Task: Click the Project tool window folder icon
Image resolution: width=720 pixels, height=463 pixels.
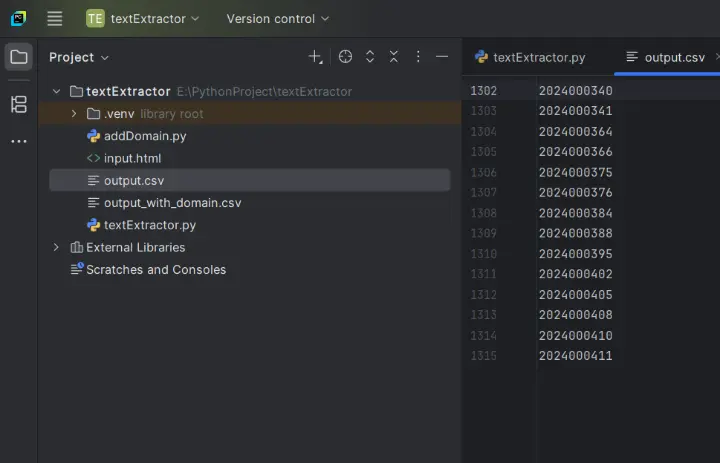Action: 18,57
